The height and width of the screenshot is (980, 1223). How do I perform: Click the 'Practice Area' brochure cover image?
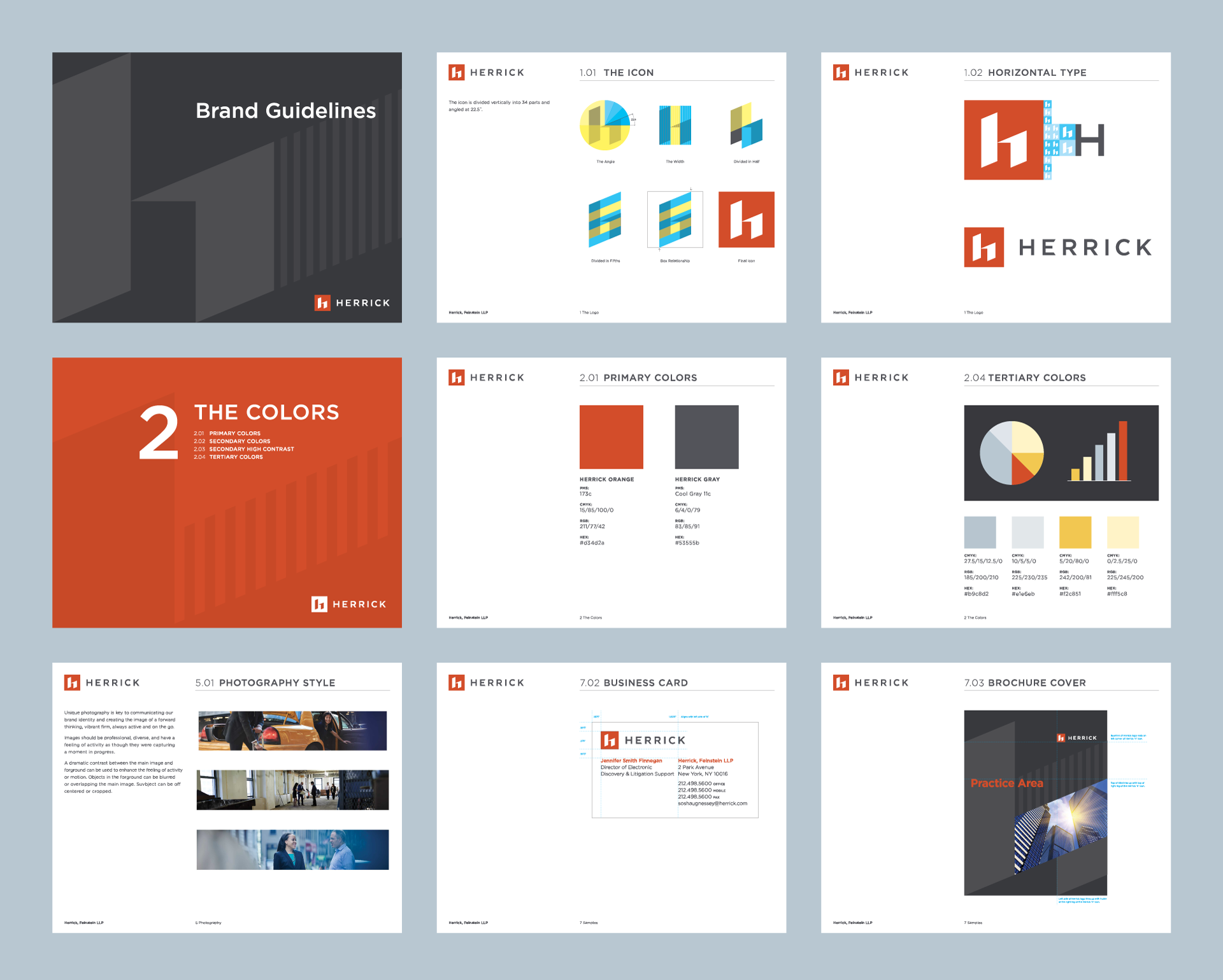(1035, 803)
